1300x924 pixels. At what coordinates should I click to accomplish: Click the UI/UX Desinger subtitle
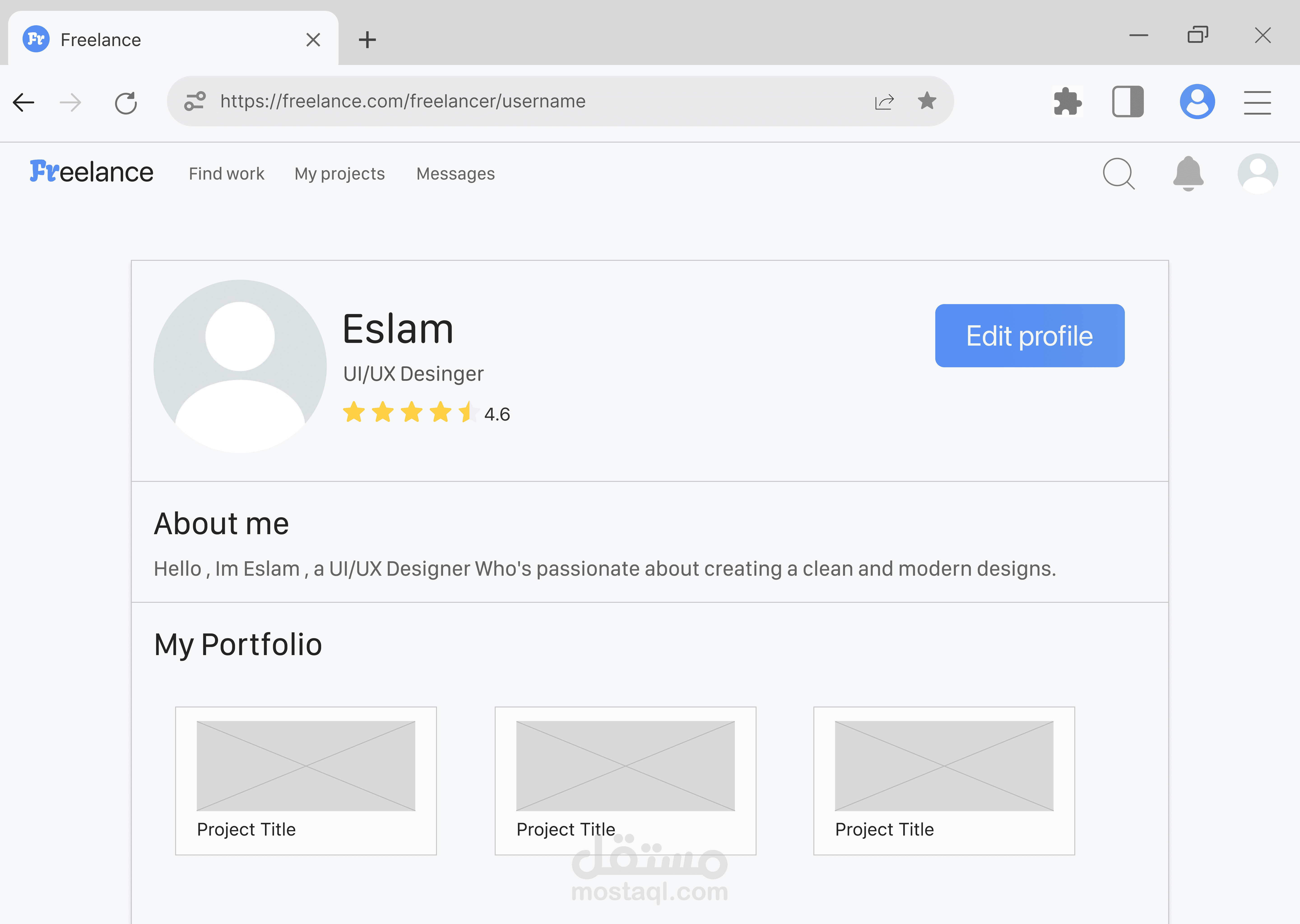pyautogui.click(x=414, y=374)
